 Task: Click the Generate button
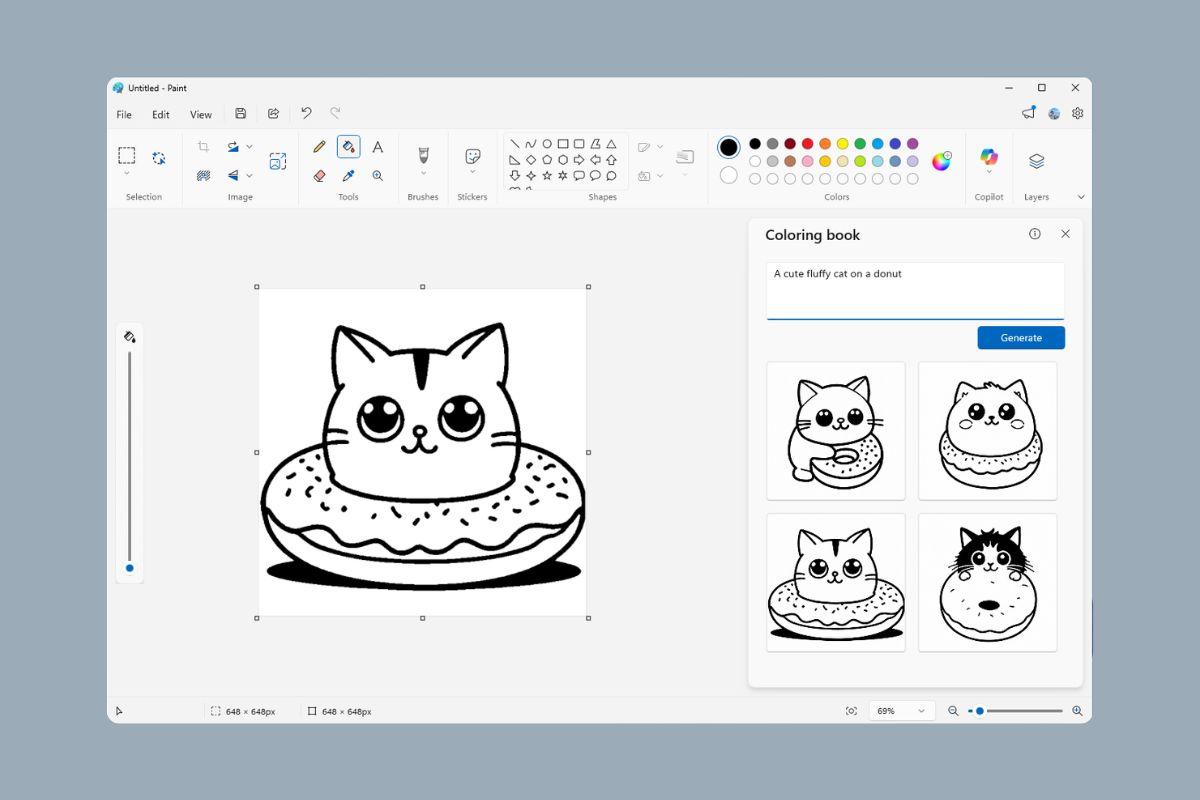click(x=1020, y=338)
